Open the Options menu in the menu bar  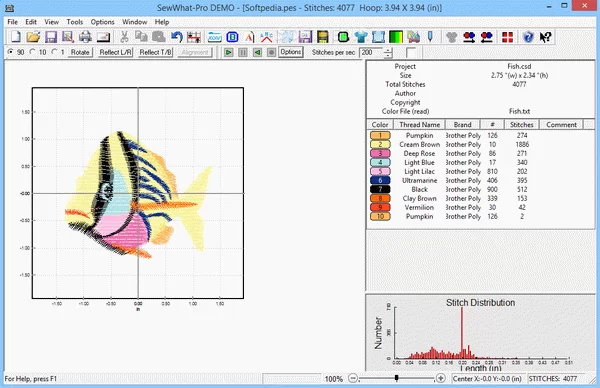tap(102, 22)
